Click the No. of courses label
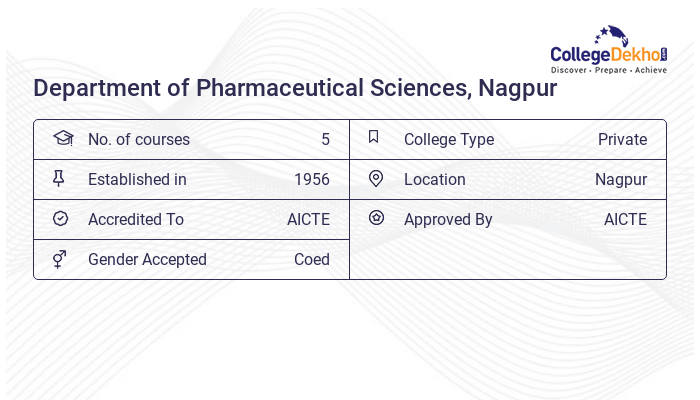 click(139, 139)
